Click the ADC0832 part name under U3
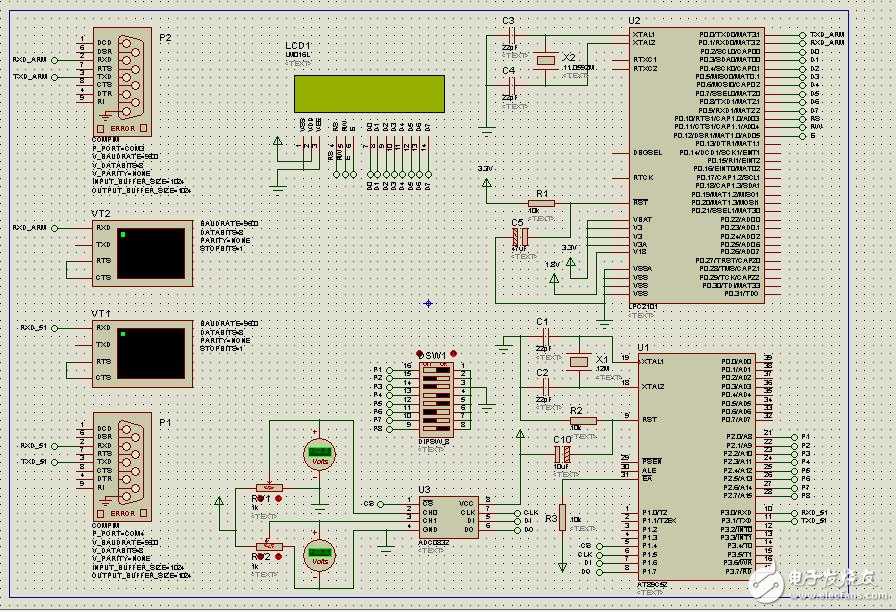The height and width of the screenshot is (612, 896). pyautogui.click(x=434, y=542)
